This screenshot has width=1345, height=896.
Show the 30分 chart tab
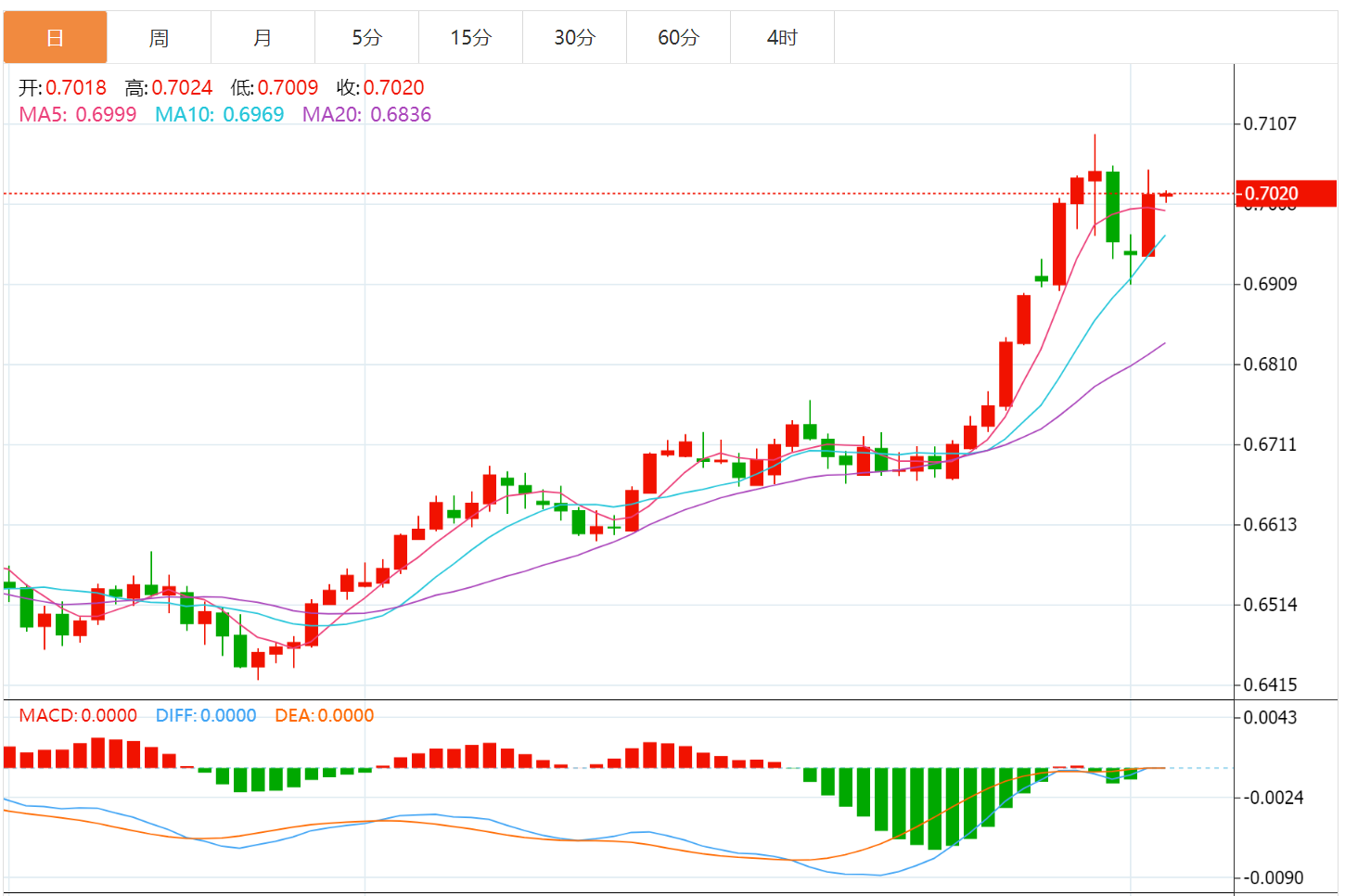(575, 38)
